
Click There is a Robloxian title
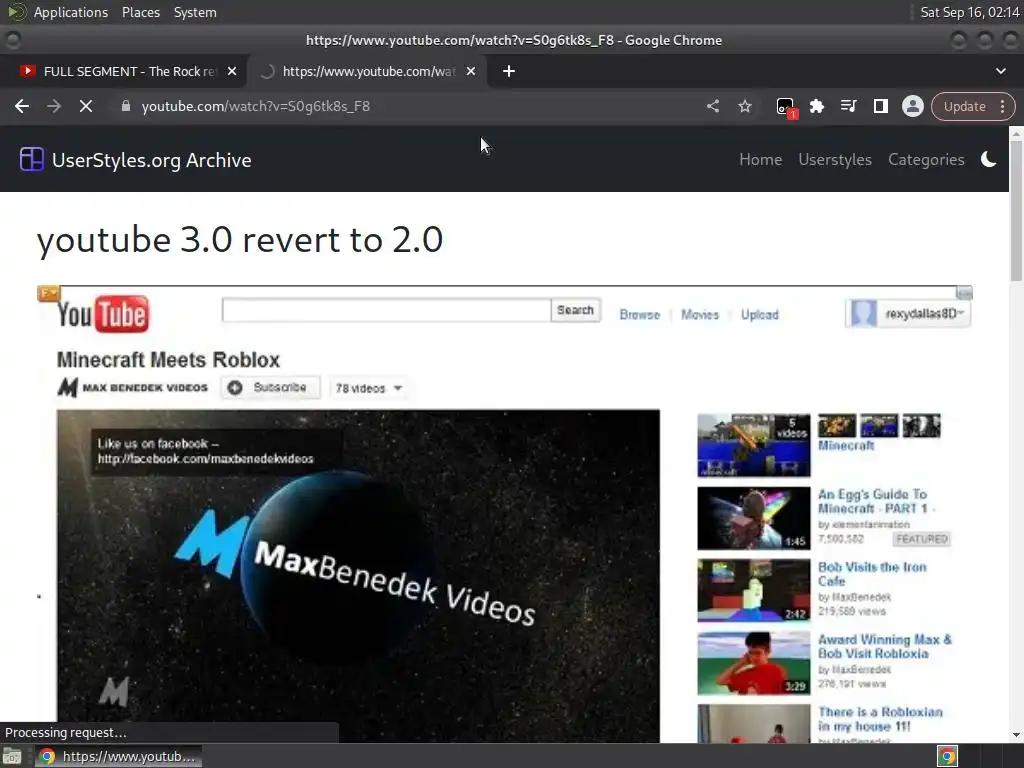(880, 719)
